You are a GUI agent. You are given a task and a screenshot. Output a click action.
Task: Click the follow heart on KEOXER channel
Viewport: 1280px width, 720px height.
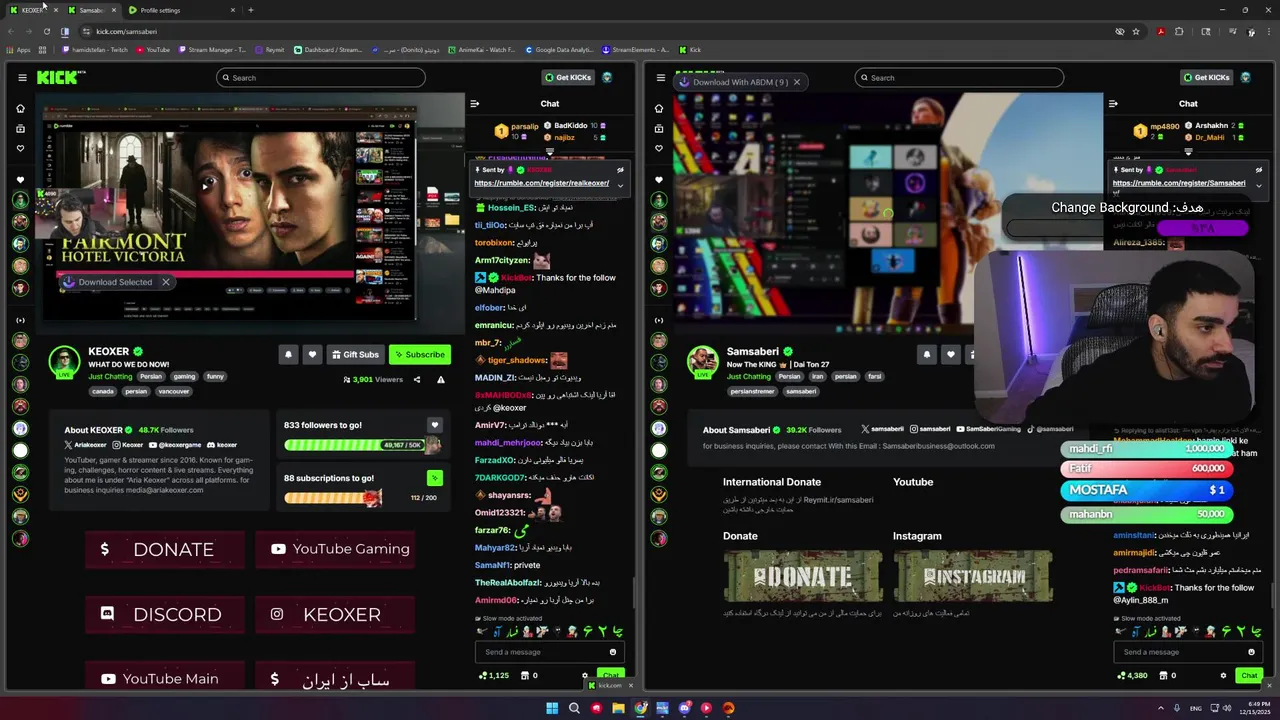click(x=312, y=354)
